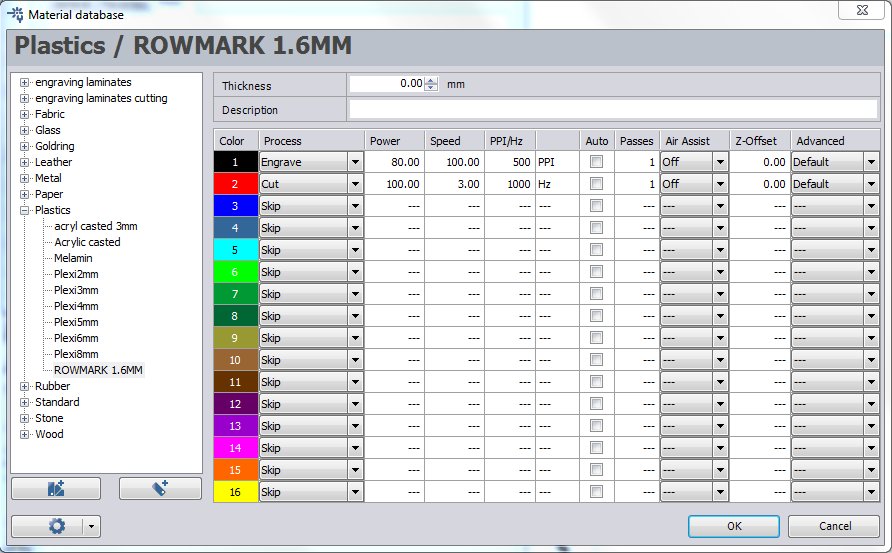Click the Speed value 3.00 cell
This screenshot has height=553, width=892.
point(455,184)
